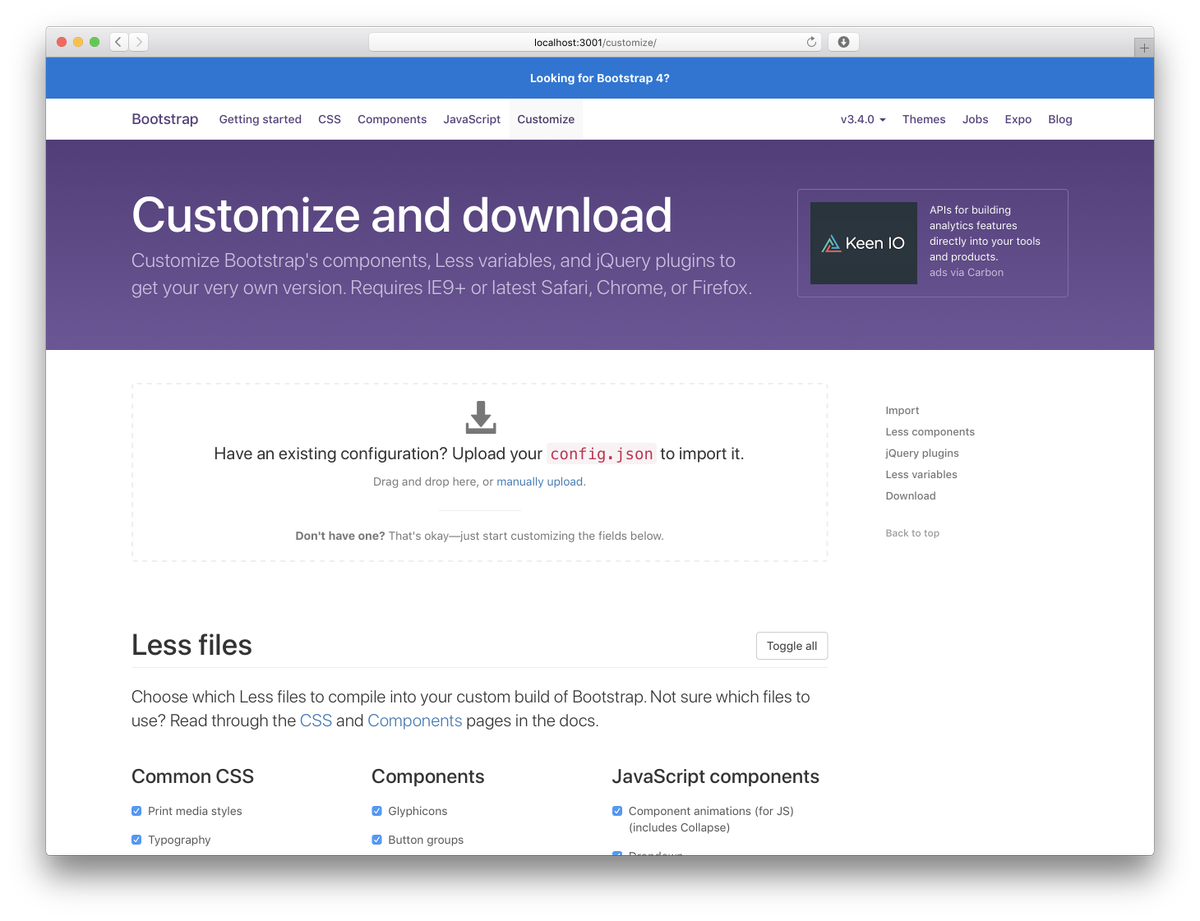The width and height of the screenshot is (1200, 921).
Task: Open the v3.4.0 version dropdown
Action: tap(863, 119)
